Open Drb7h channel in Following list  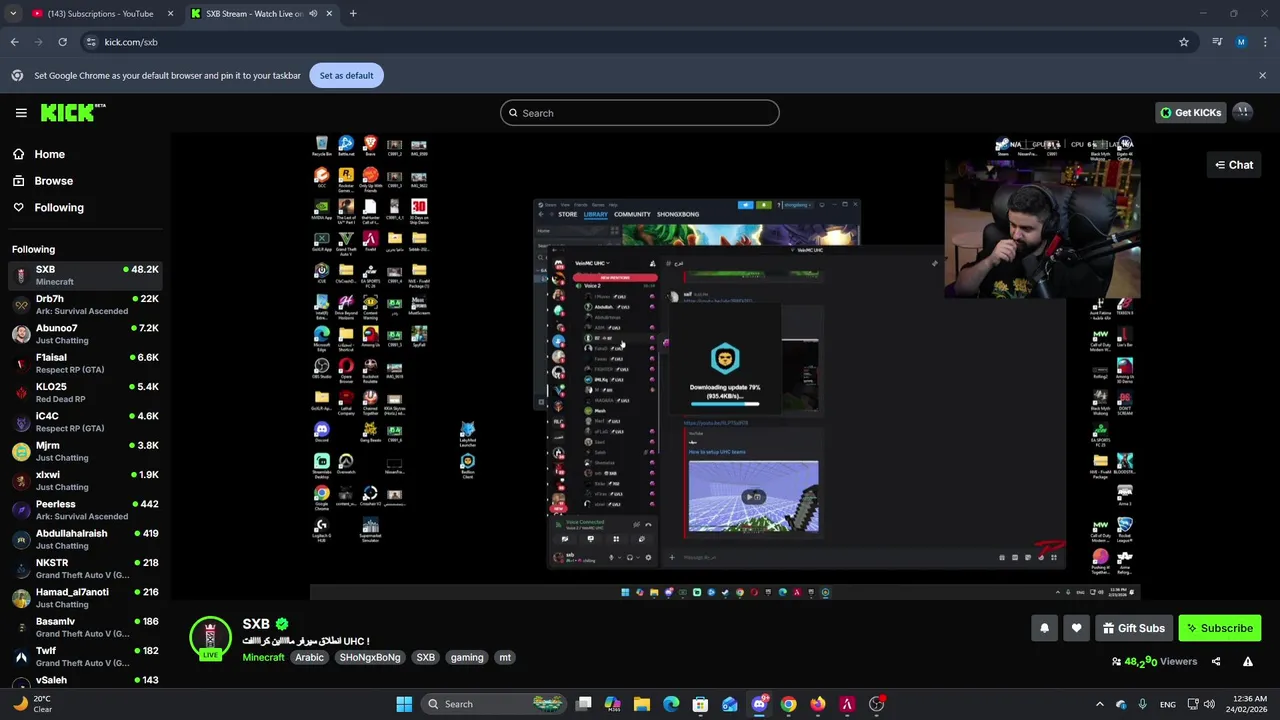85,304
